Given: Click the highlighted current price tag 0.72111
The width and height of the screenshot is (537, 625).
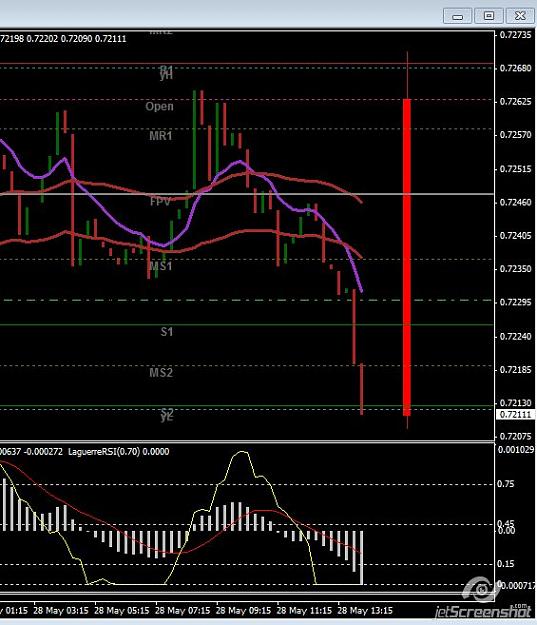Looking at the screenshot, I should pyautogui.click(x=515, y=415).
